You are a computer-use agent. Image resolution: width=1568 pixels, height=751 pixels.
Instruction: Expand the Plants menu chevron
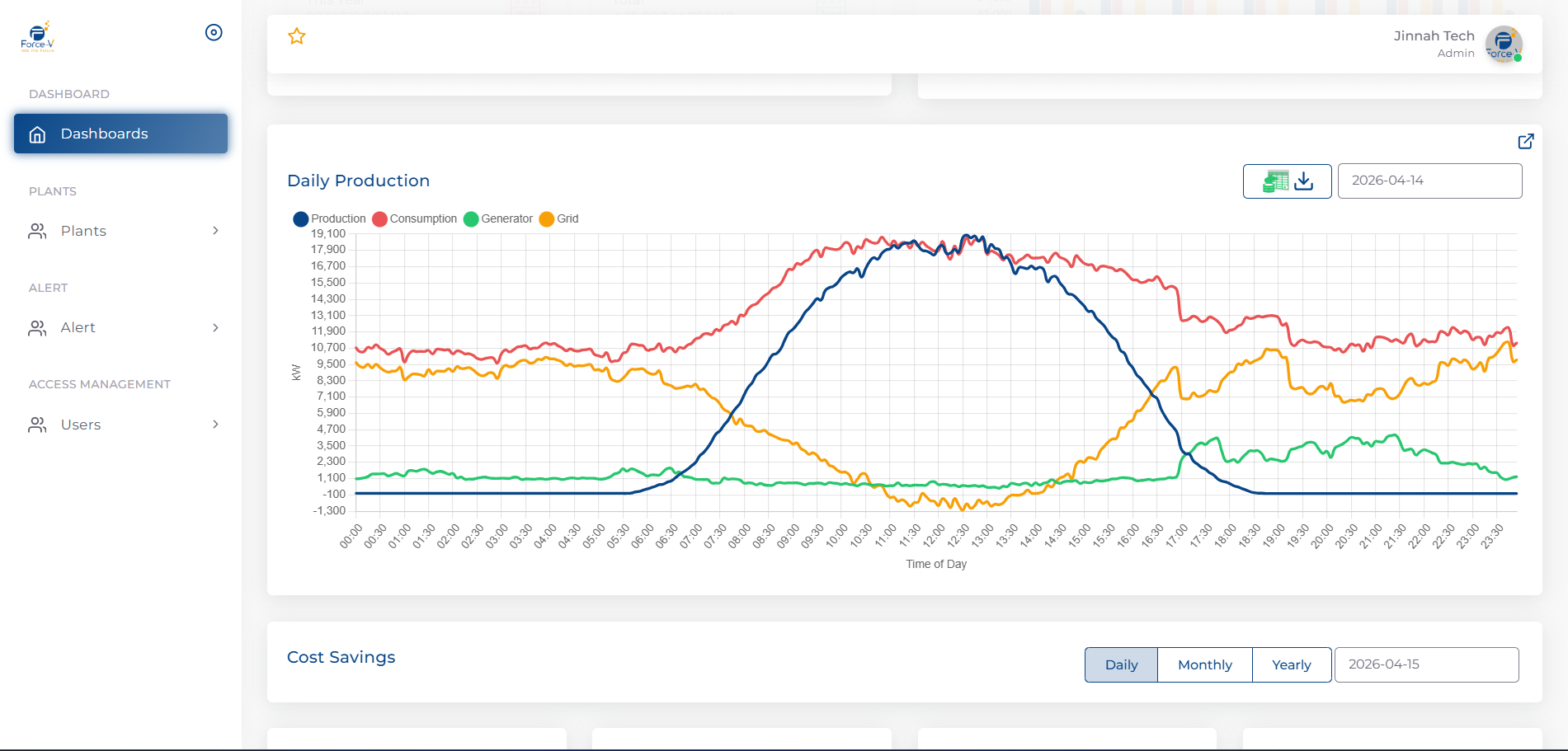pyautogui.click(x=215, y=231)
